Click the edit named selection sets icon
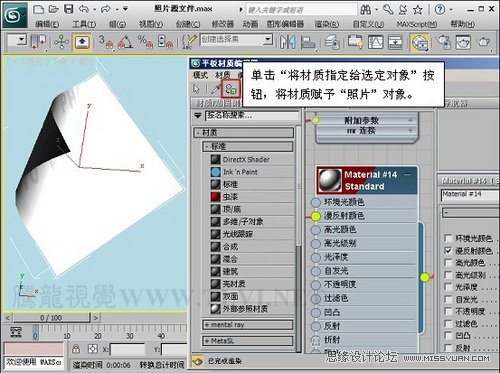 click(189, 43)
